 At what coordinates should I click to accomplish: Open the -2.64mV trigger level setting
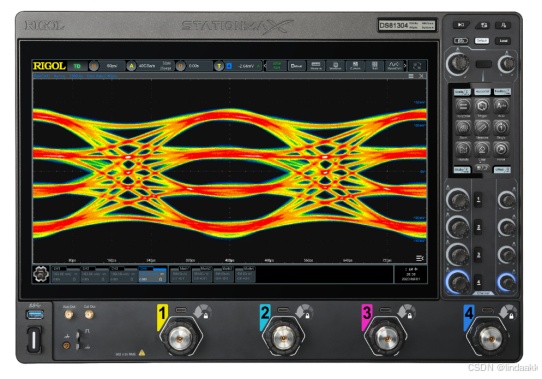246,66
